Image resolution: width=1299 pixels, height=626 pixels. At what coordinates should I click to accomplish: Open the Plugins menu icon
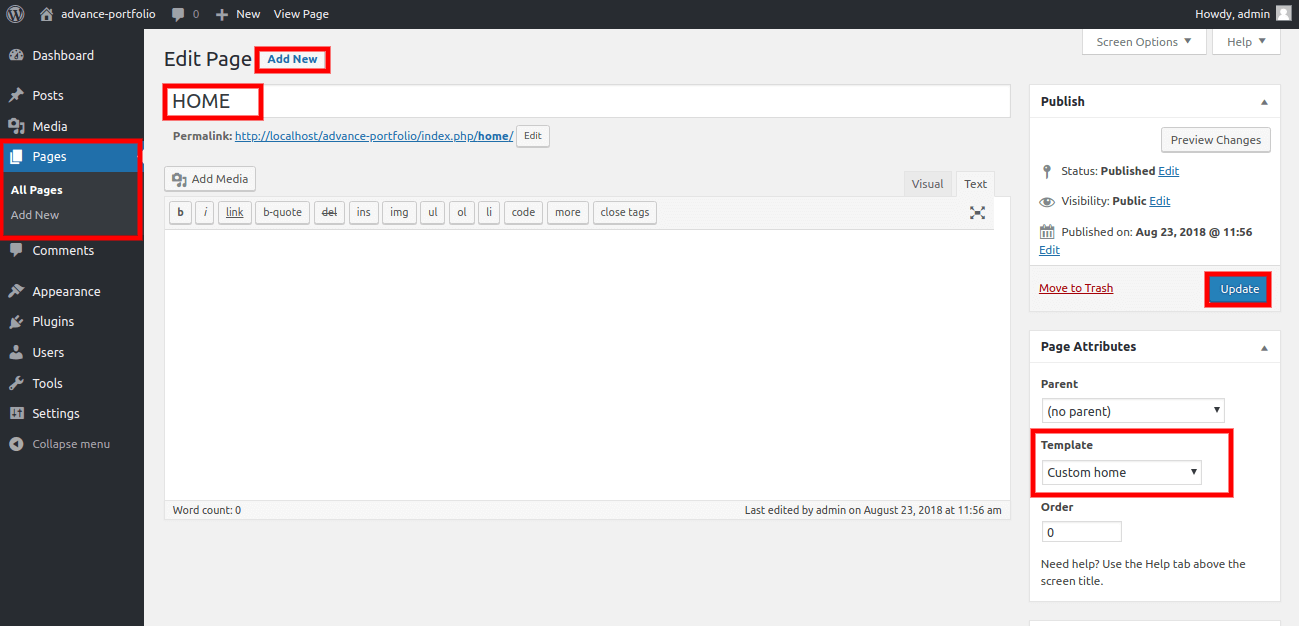tap(16, 322)
